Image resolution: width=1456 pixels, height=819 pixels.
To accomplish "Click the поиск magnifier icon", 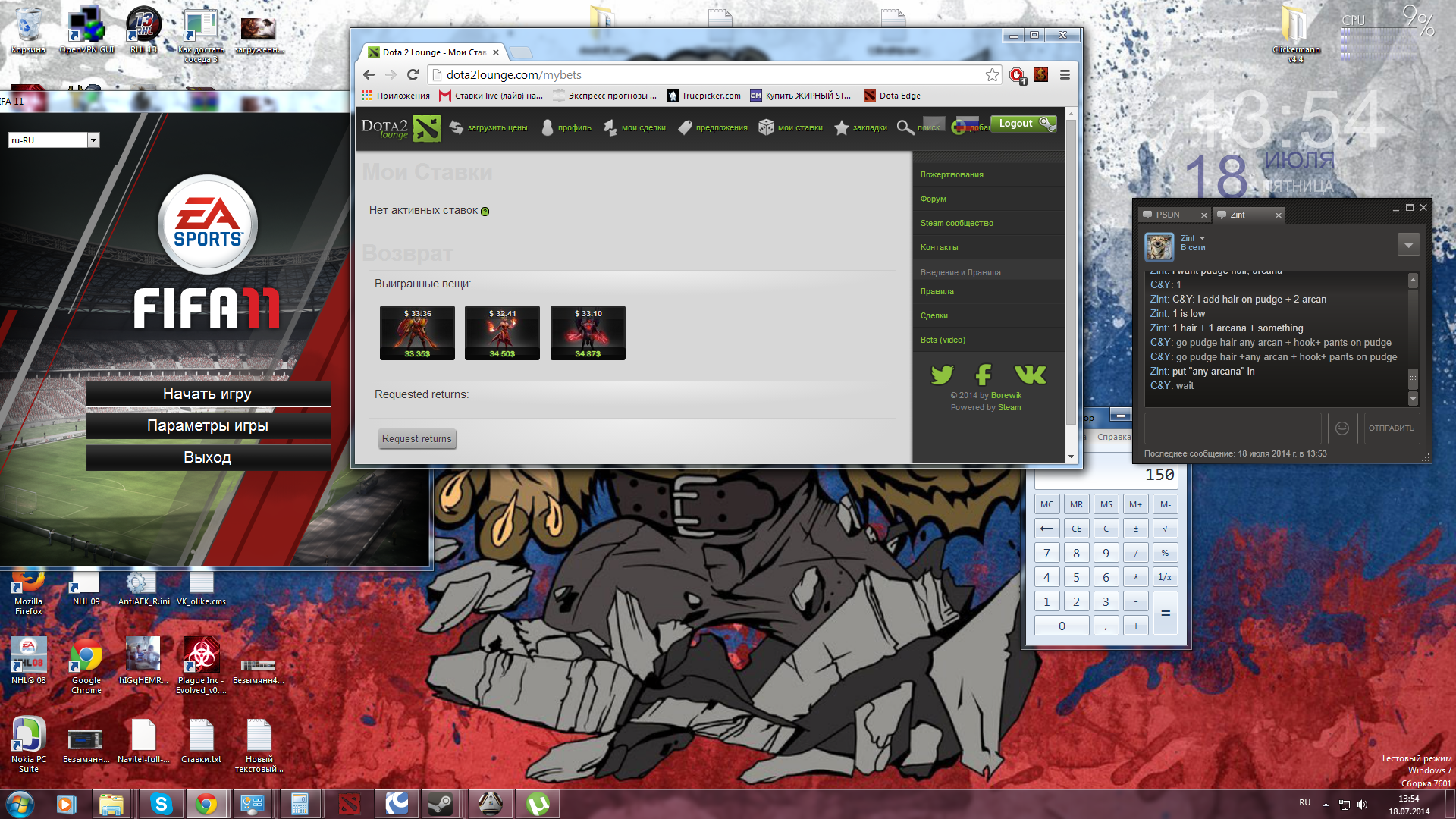I will (905, 127).
